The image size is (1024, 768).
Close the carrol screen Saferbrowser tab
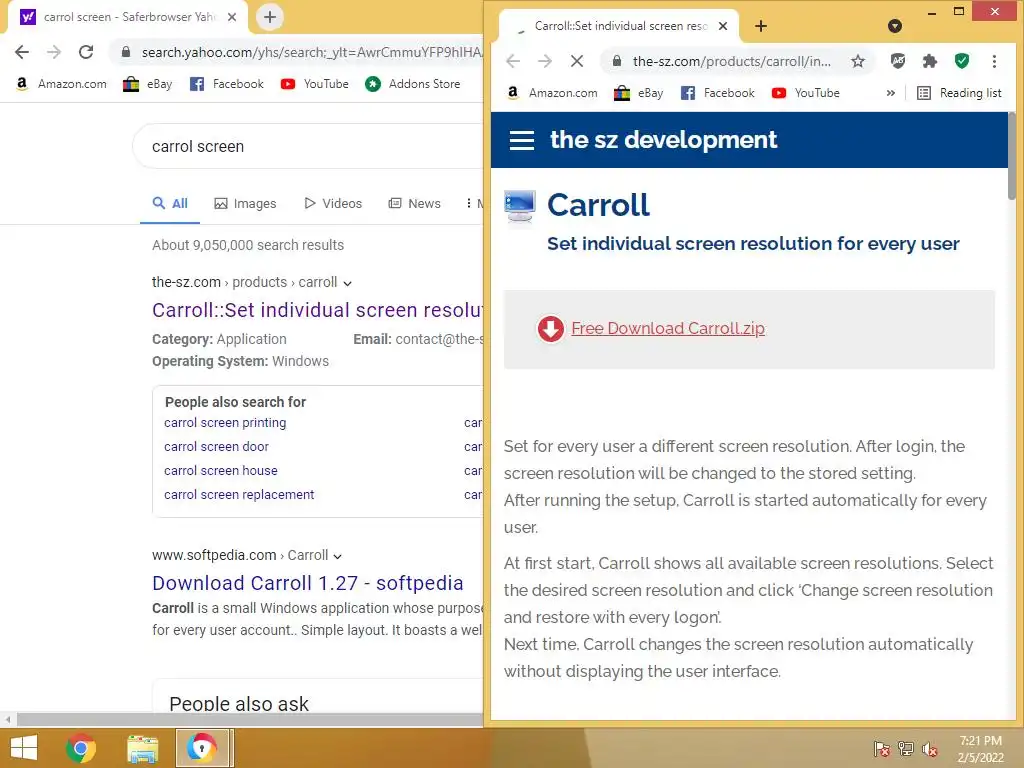(231, 17)
